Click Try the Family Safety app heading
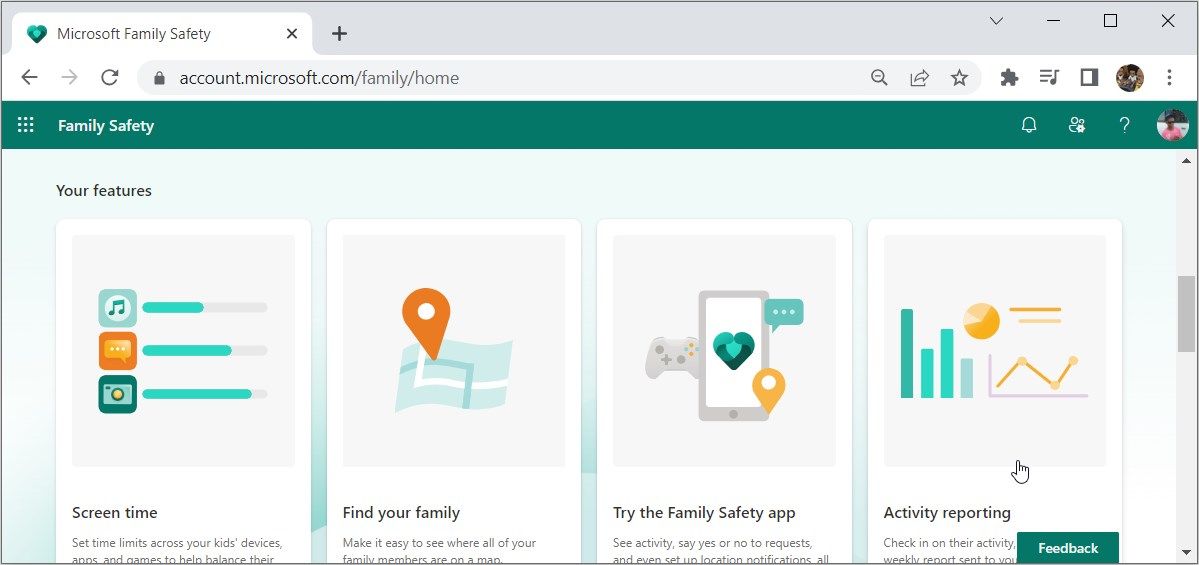 point(704,512)
